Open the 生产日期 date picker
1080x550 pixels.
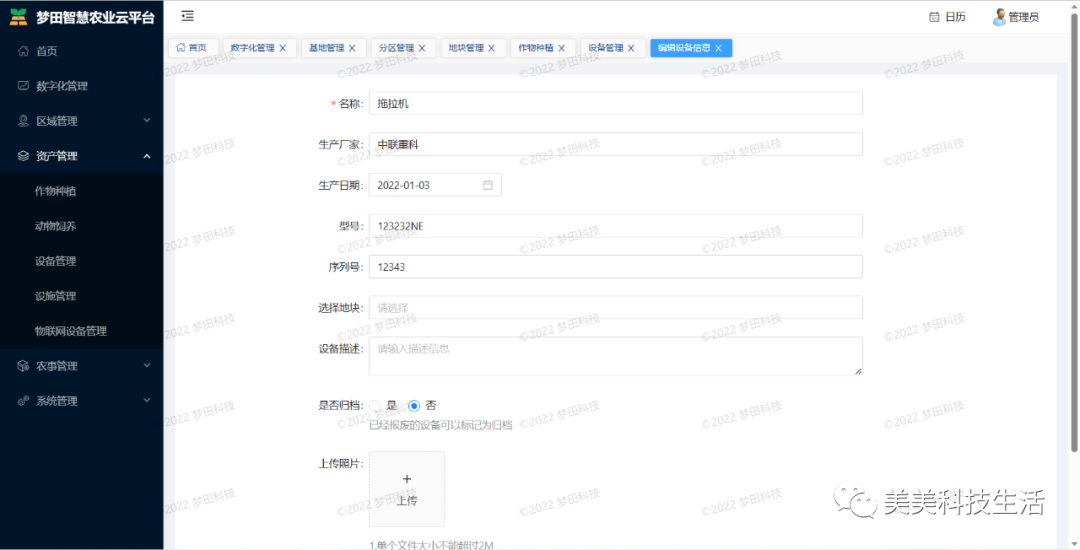[x=435, y=185]
